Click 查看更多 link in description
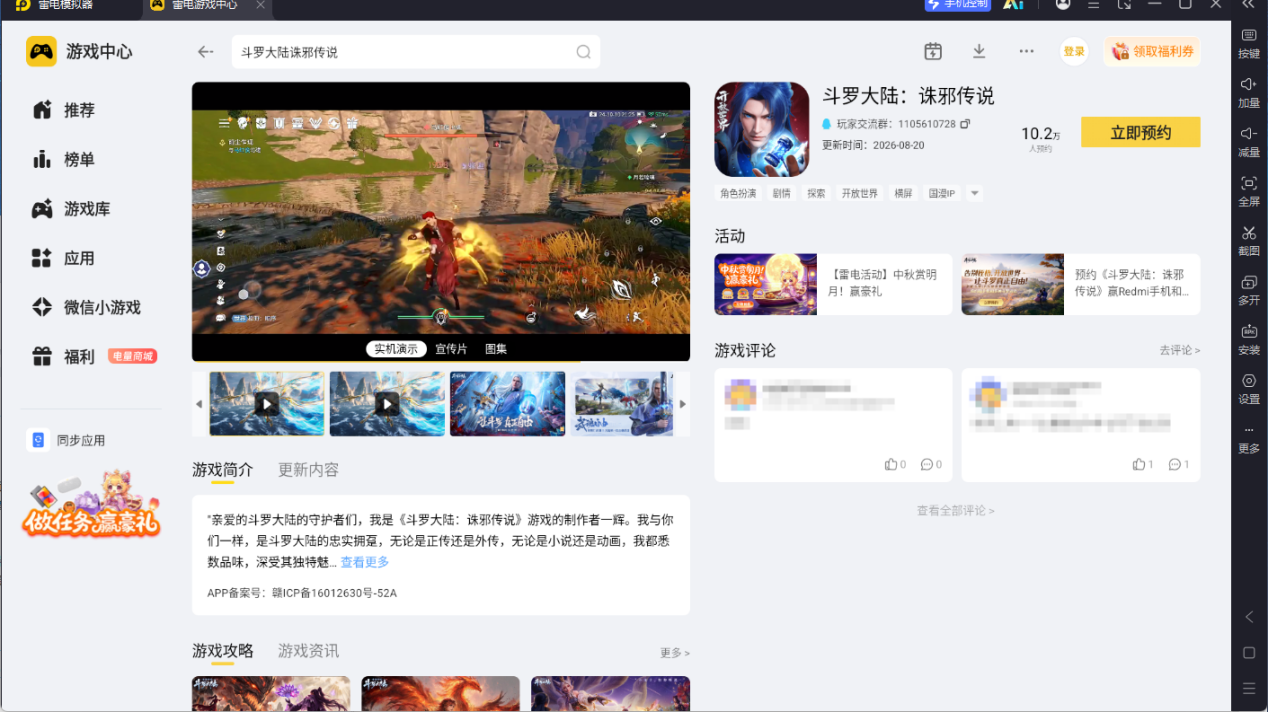1268x712 pixels. 365,562
